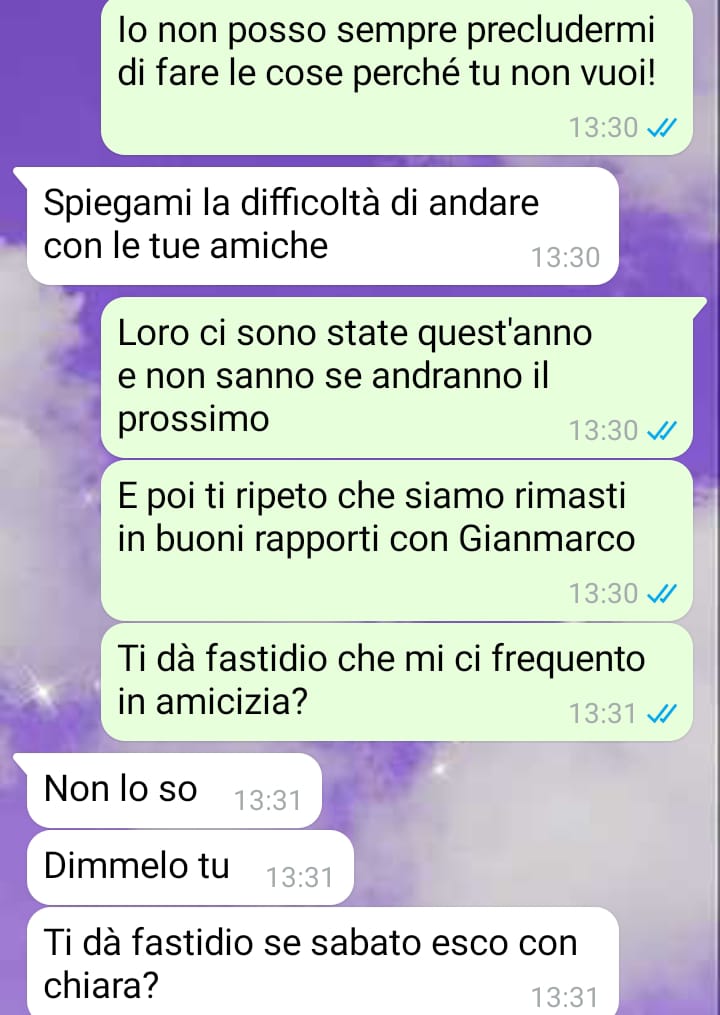Image resolution: width=720 pixels, height=1015 pixels.
Task: Tap 'Ti dà fastidio che mi ci frequento' bubble
Action: pos(397,682)
